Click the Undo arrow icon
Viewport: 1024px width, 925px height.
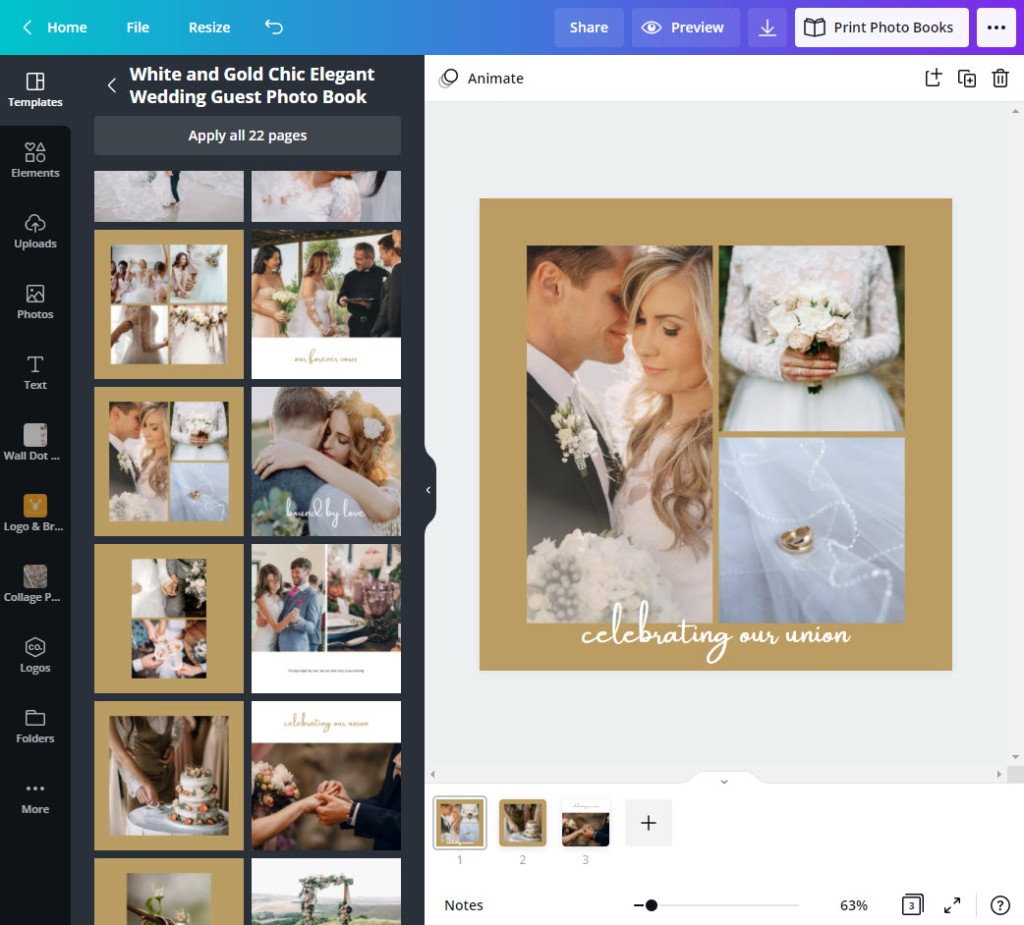(x=274, y=27)
